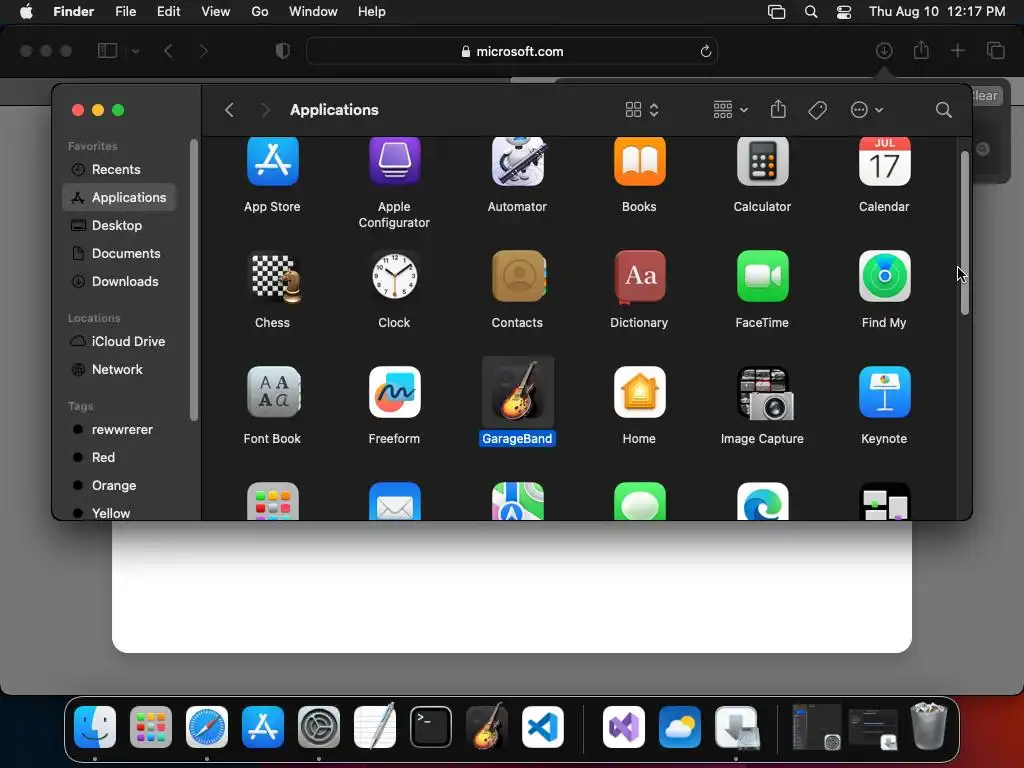Select the Red tag in sidebar

119,458
